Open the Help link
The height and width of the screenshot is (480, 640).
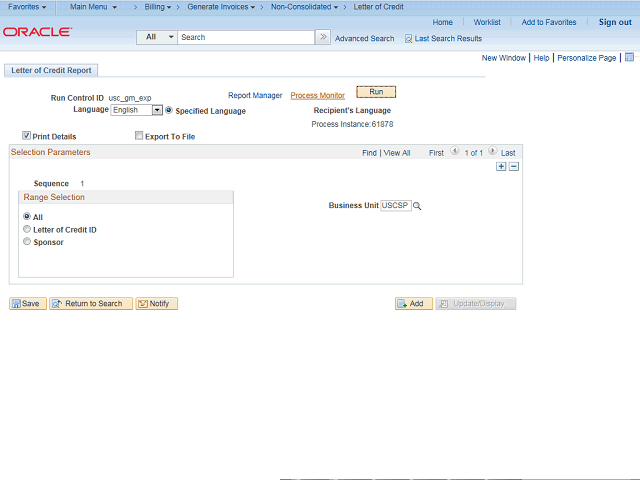(541, 58)
